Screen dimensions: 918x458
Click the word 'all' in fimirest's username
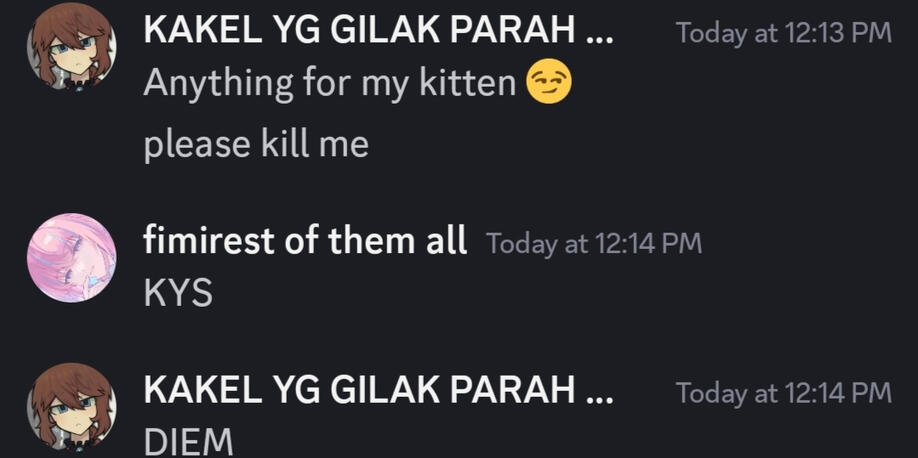tap(444, 241)
